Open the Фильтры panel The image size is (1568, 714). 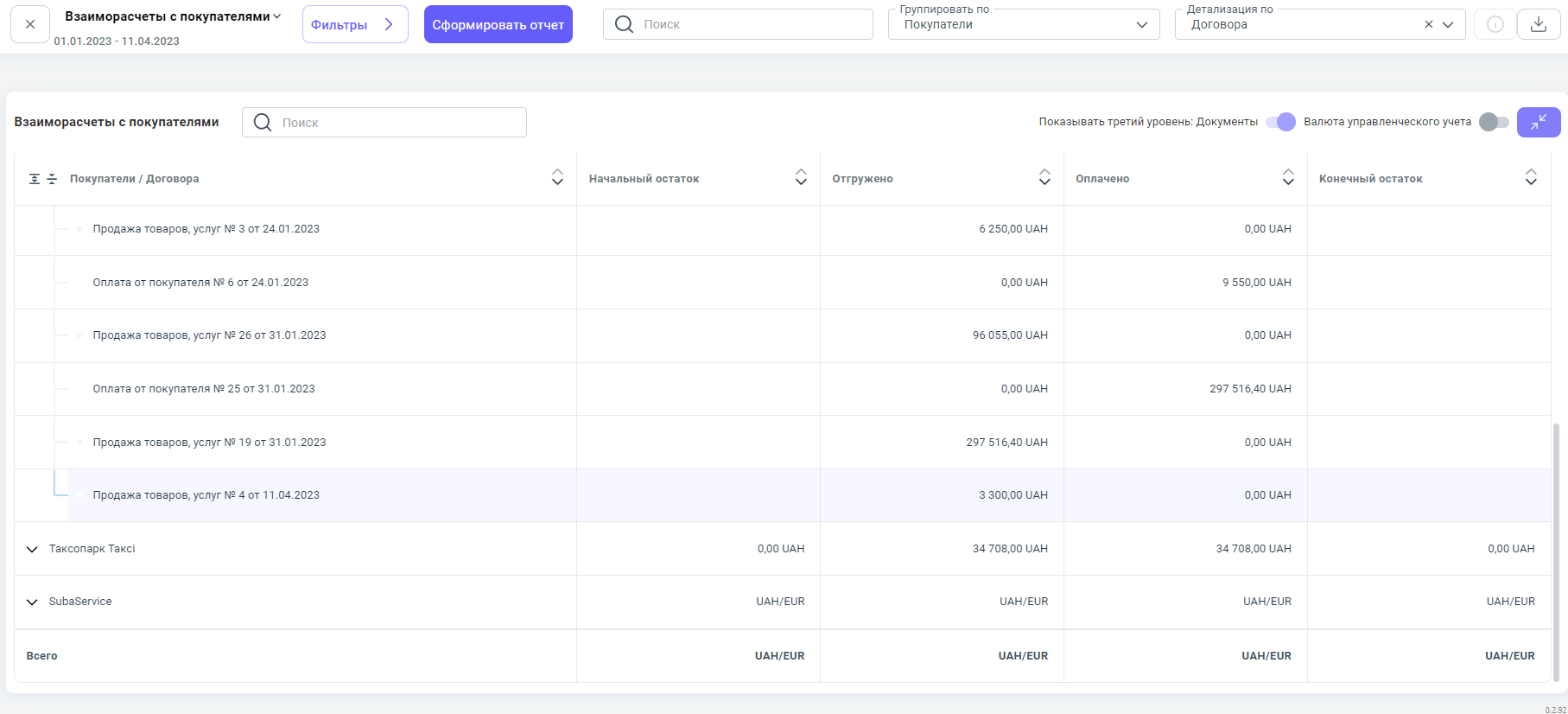(354, 24)
